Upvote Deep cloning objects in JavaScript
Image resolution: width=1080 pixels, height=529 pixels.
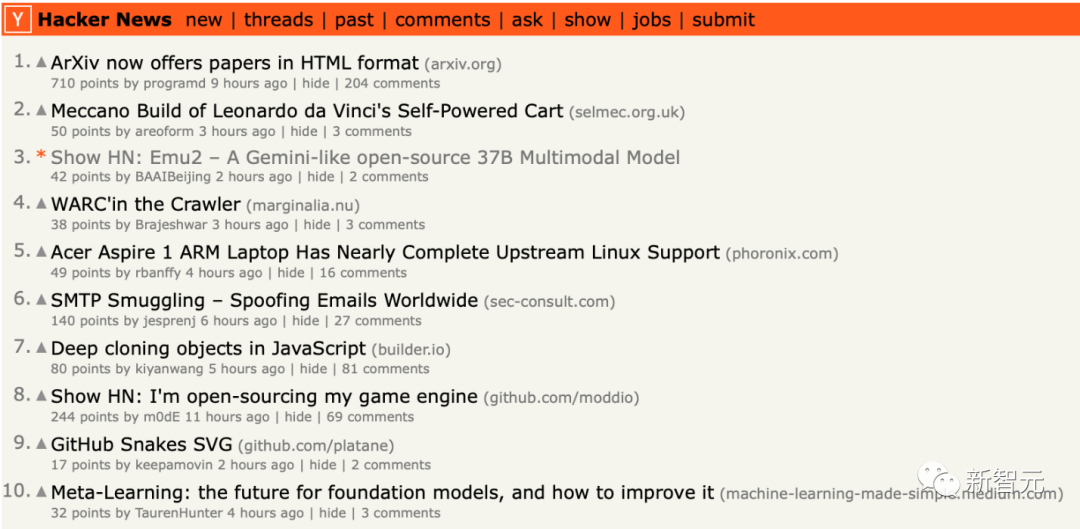(42, 347)
